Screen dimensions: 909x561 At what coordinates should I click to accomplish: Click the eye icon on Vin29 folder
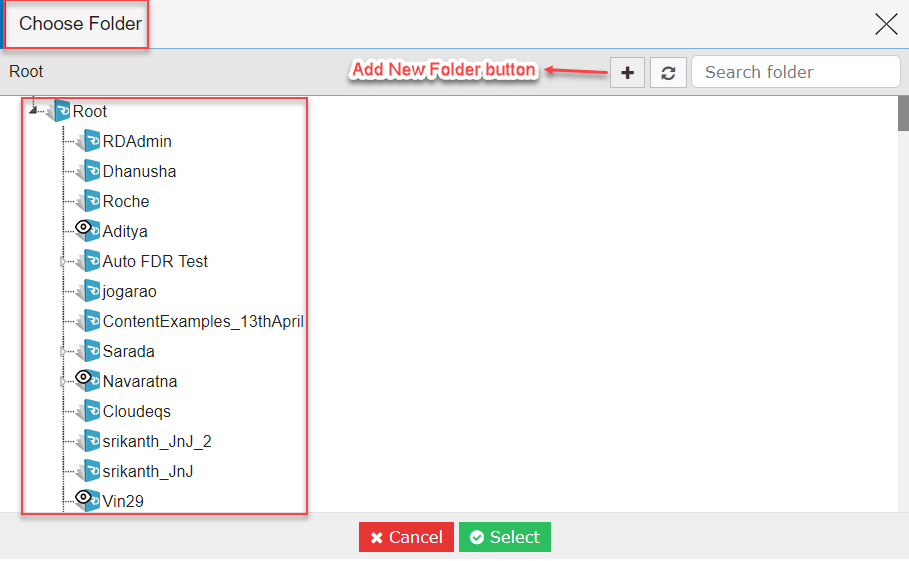click(83, 497)
